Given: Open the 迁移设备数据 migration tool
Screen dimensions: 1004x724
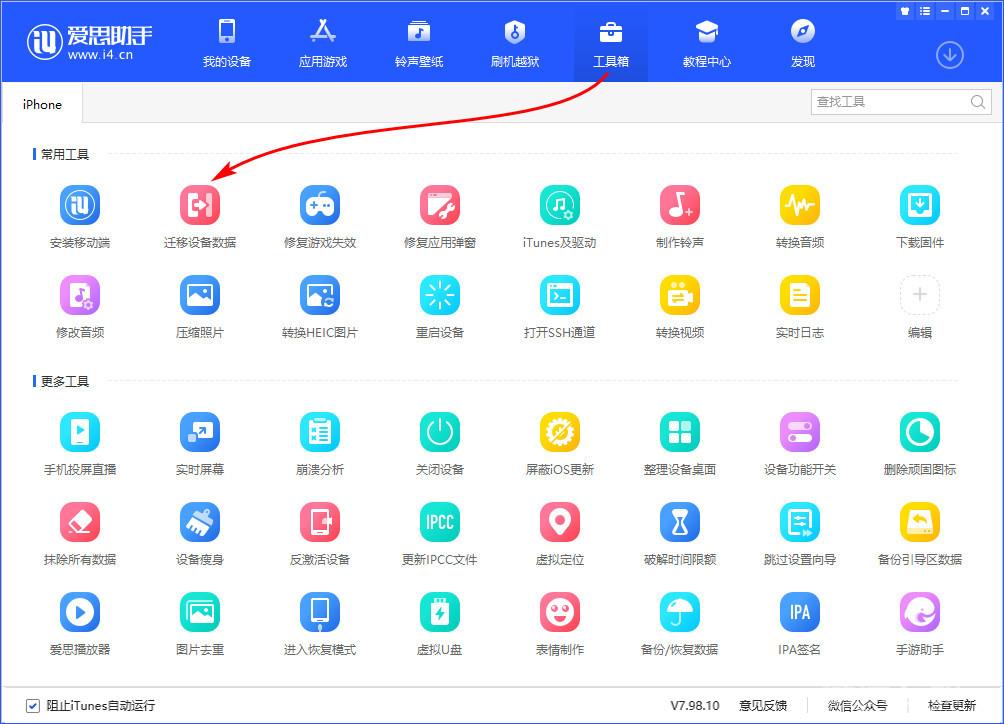Looking at the screenshot, I should 200,205.
